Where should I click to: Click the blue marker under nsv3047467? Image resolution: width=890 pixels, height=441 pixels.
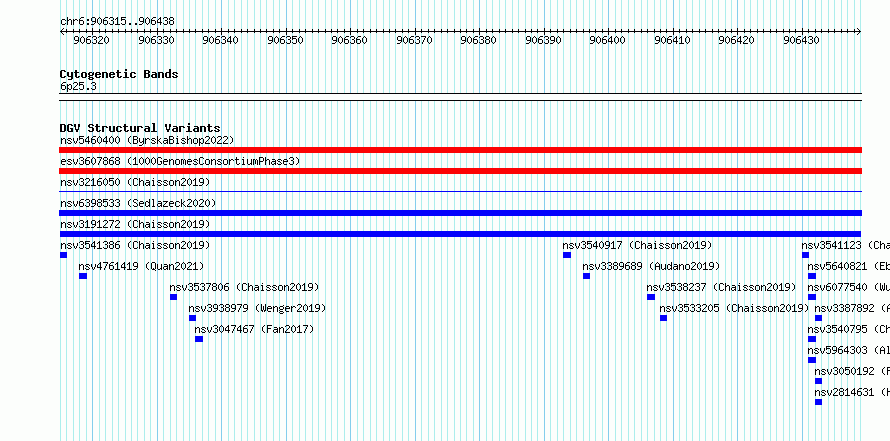pyautogui.click(x=199, y=339)
